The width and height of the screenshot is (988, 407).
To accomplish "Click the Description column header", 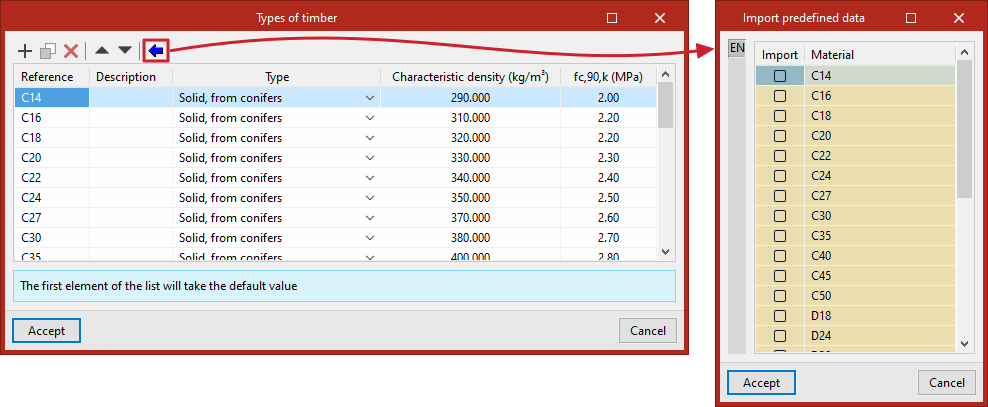I will (x=131, y=77).
